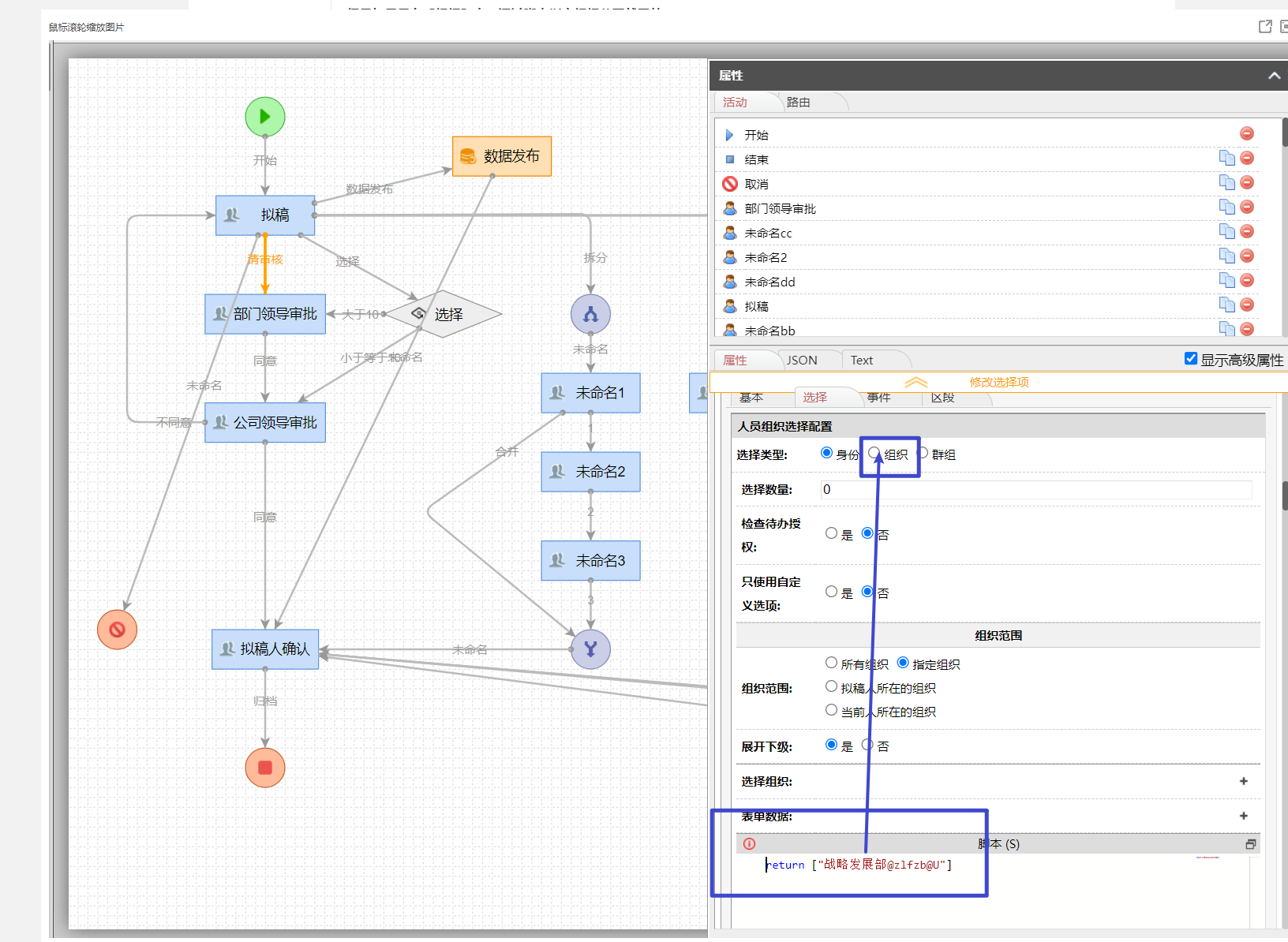Click the green start node icon
This screenshot has width=1288, height=942.
click(264, 117)
